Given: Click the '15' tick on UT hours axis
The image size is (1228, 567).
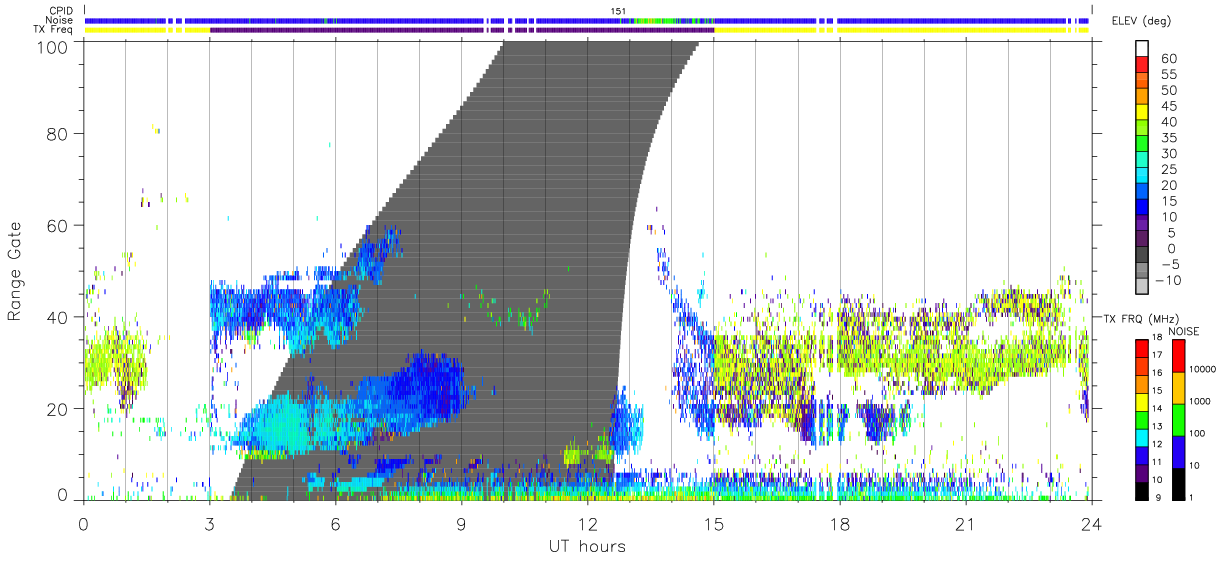Looking at the screenshot, I should pyautogui.click(x=714, y=524).
